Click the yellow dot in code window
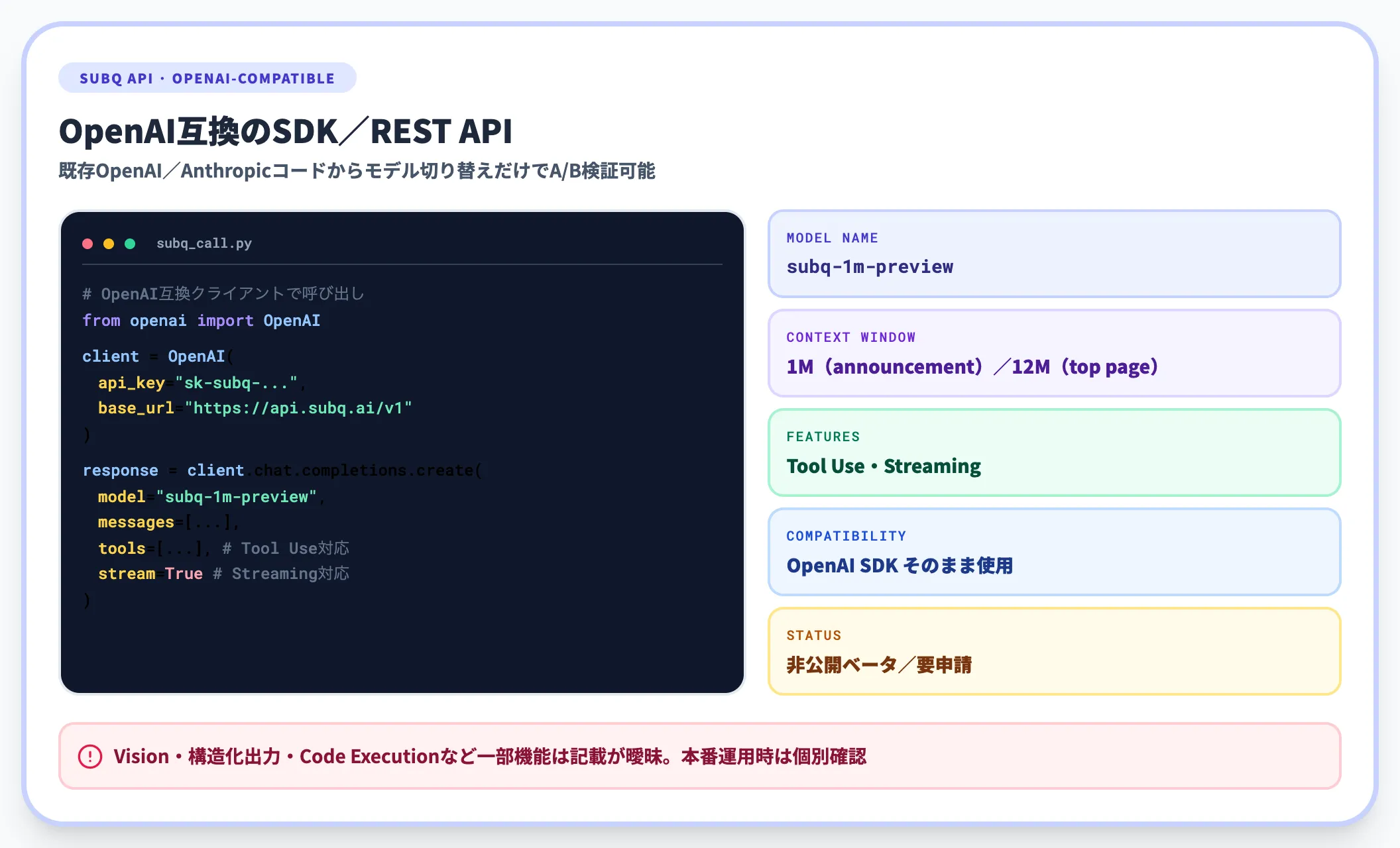The image size is (1400, 848). click(109, 244)
